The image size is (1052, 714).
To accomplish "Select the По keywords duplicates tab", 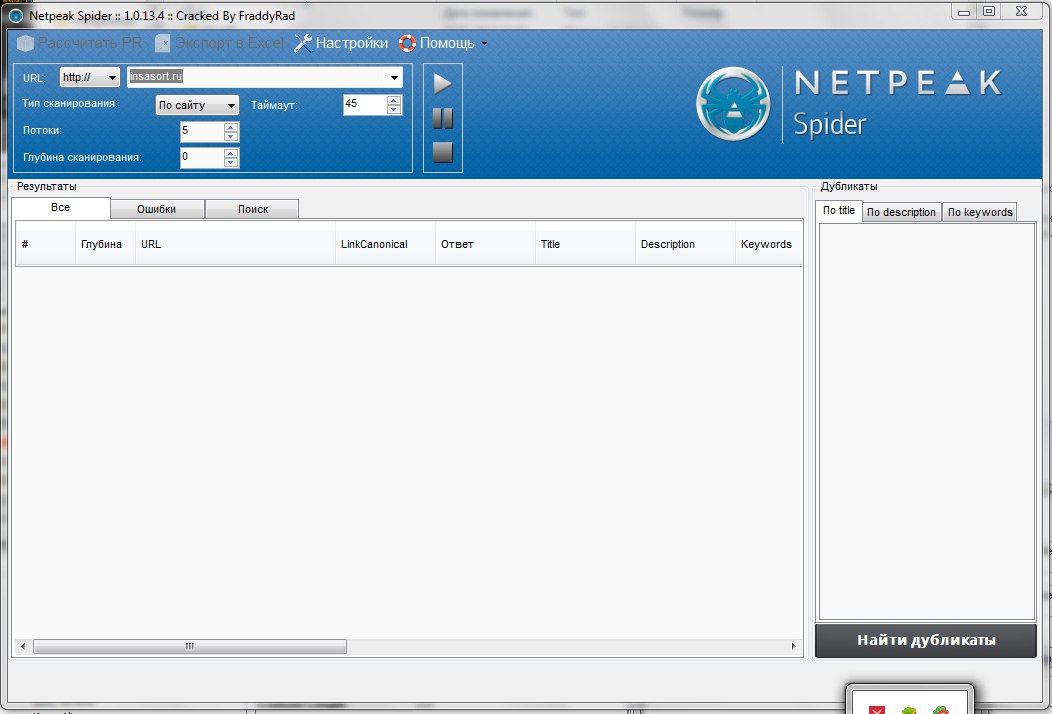I will (980, 212).
